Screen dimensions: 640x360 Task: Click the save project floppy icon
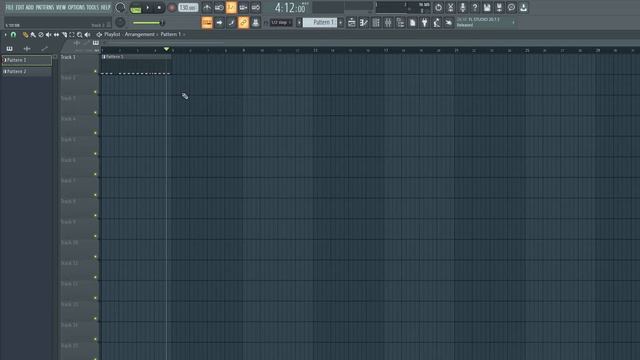[487, 7]
